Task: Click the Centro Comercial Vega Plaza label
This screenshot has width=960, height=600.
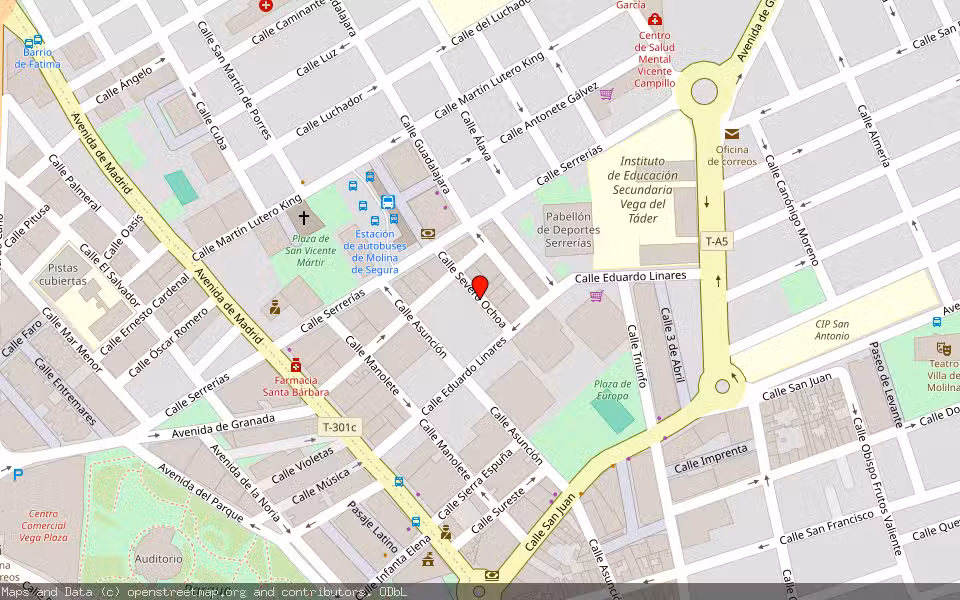Action: tap(43, 526)
